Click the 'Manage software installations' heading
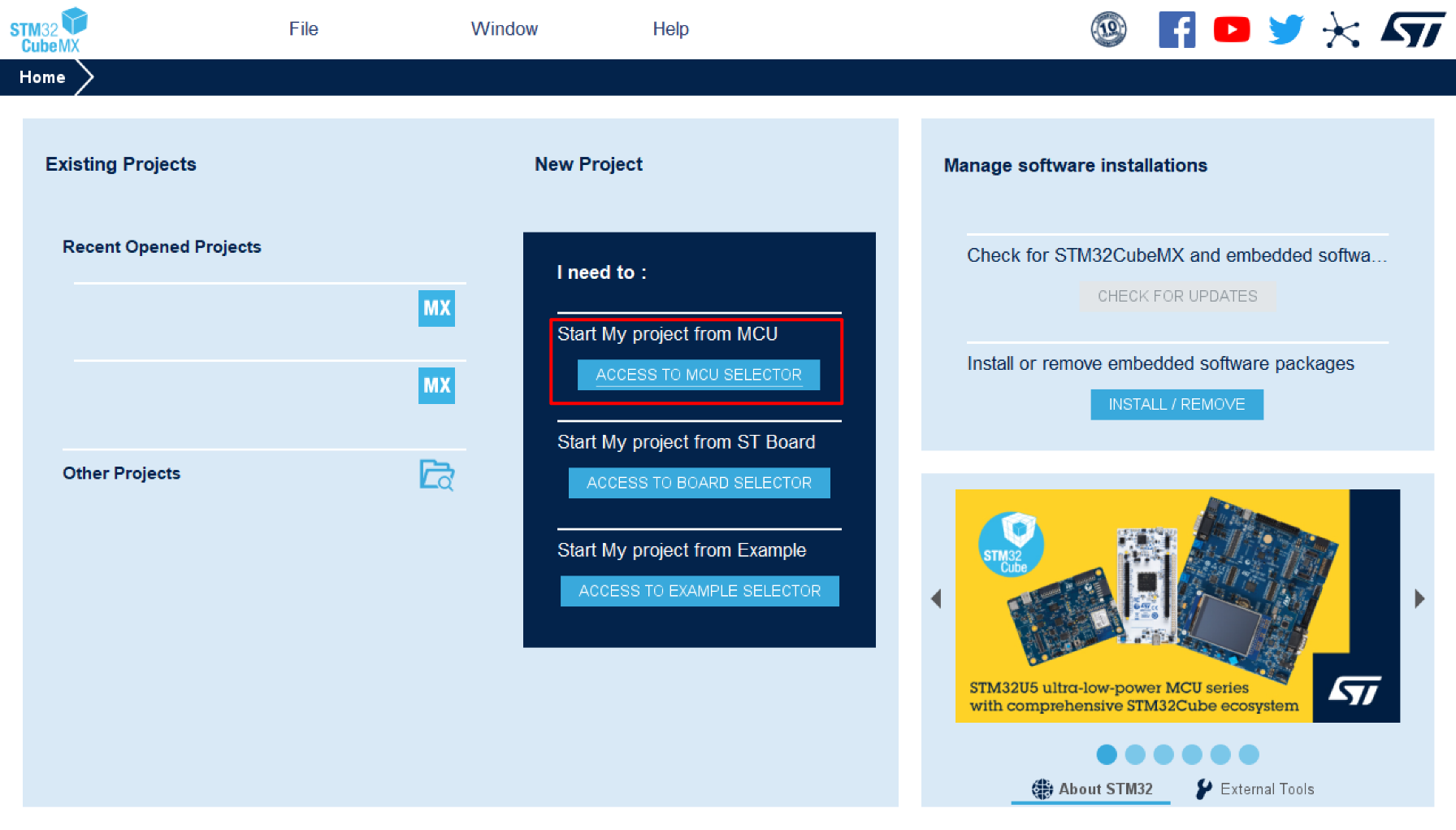The height and width of the screenshot is (830, 1456). 1076,166
